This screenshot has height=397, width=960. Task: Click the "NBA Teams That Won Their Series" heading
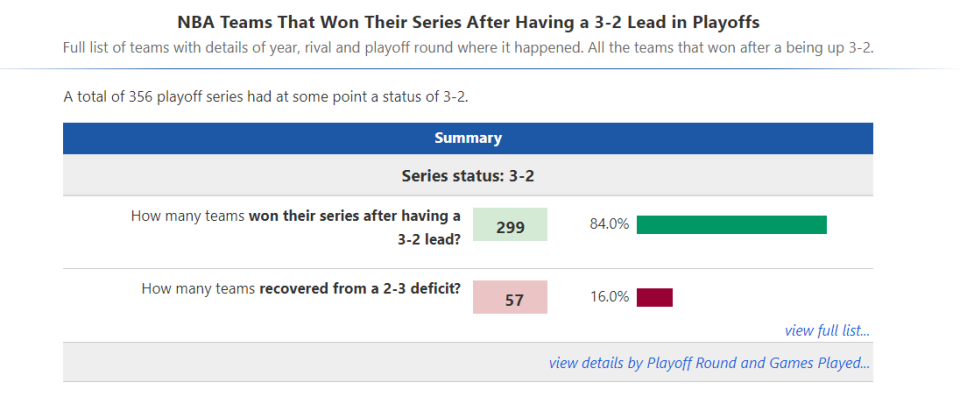(468, 23)
